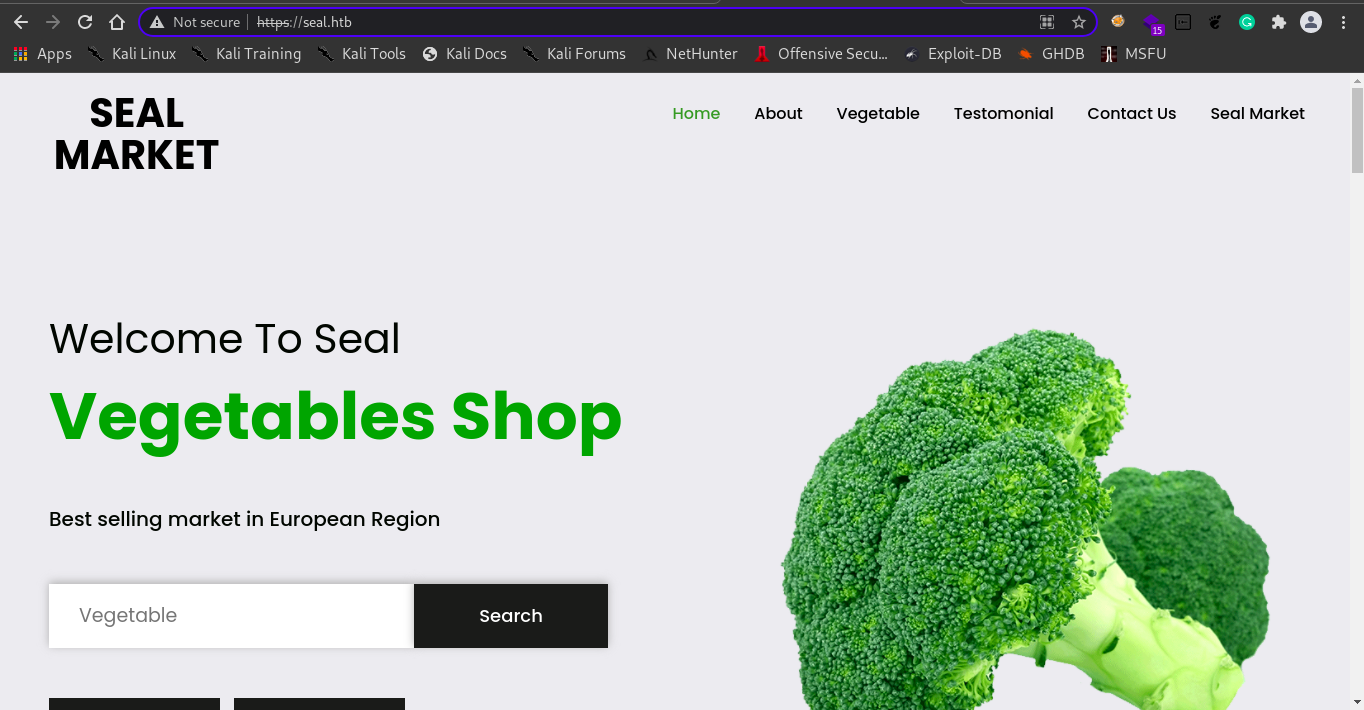Go to the browser home page icon
The width and height of the screenshot is (1364, 710).
pos(117,22)
